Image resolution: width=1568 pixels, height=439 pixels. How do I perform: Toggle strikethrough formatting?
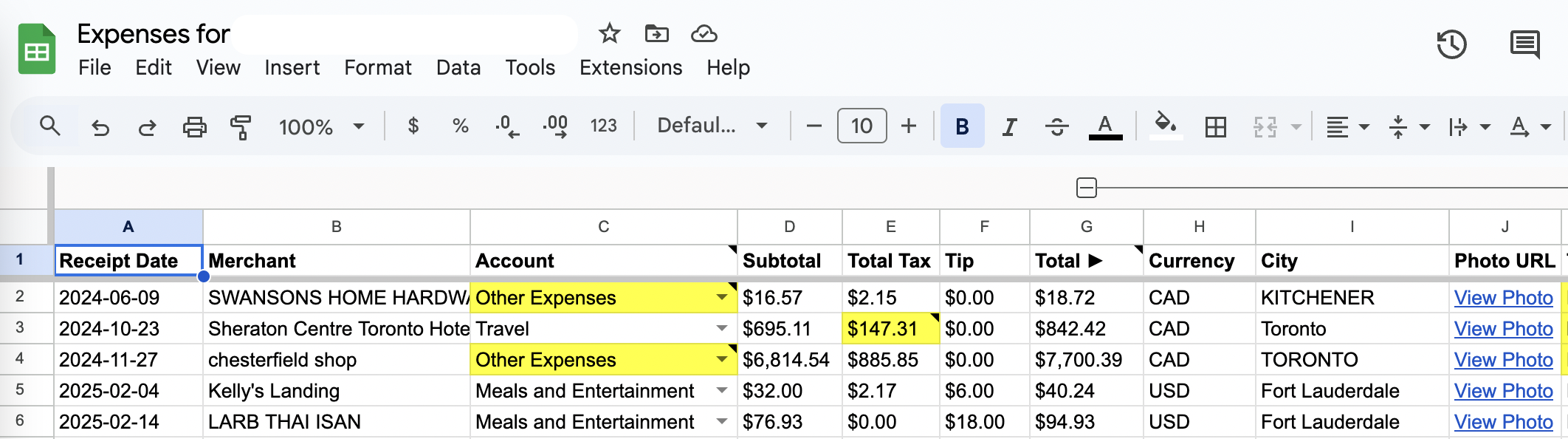point(1056,126)
